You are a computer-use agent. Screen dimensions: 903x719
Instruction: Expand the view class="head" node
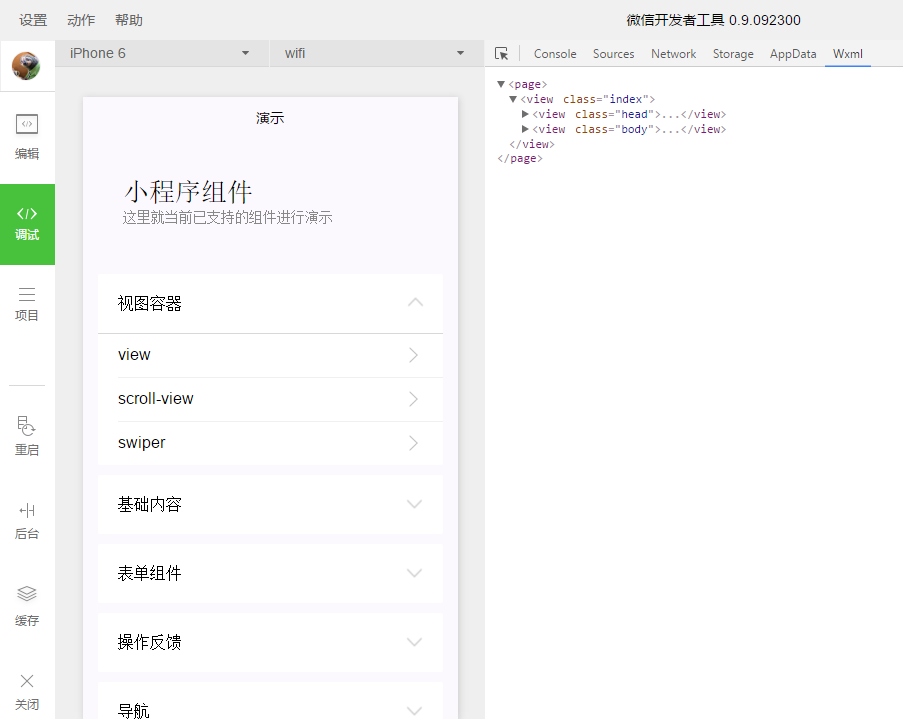click(525, 114)
